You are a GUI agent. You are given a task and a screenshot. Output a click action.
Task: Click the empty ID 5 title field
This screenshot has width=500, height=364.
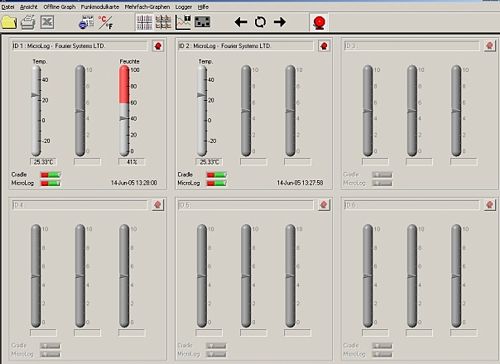click(x=245, y=205)
